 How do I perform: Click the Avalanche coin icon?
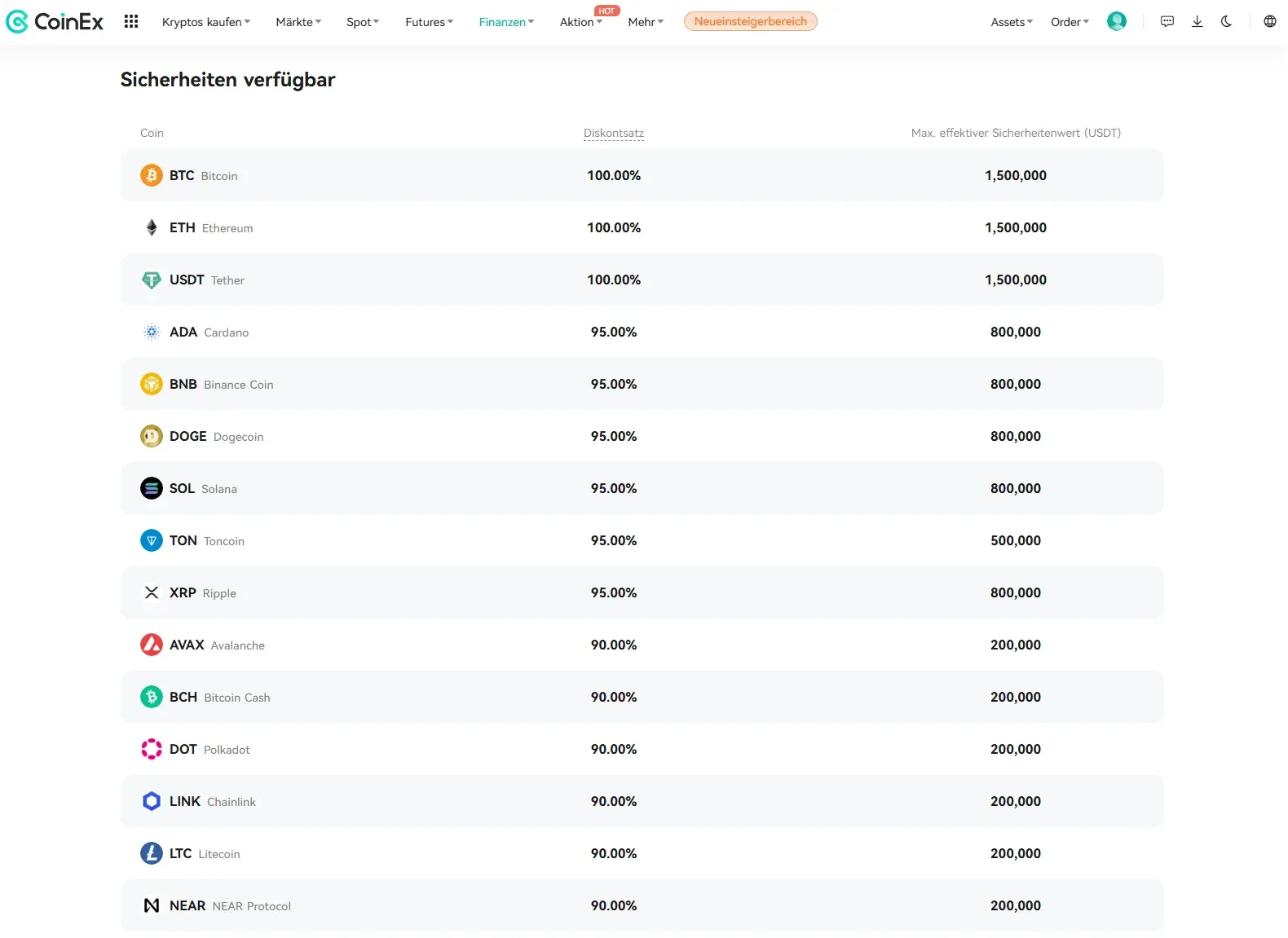pos(152,645)
